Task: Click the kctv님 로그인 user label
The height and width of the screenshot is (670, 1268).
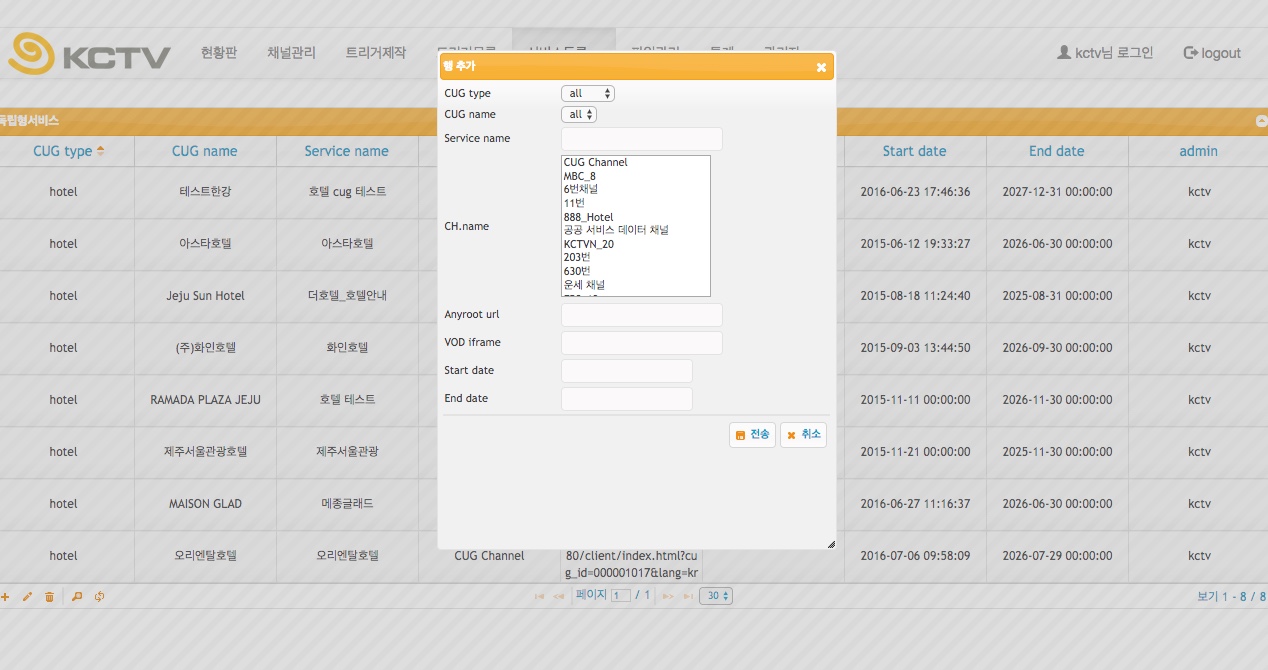Action: (1114, 53)
